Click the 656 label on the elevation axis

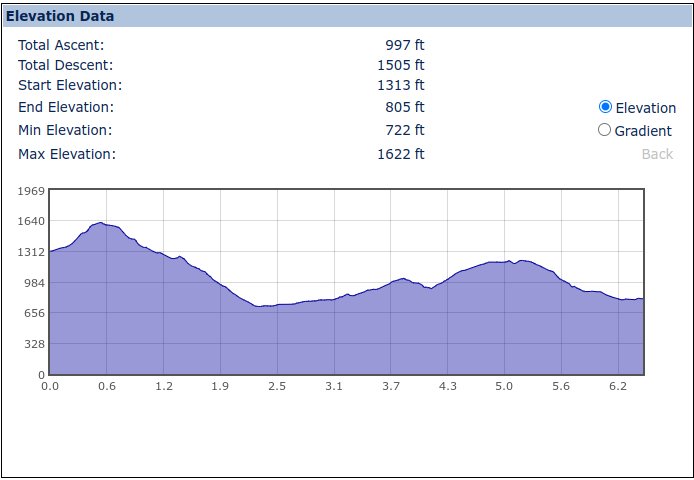click(35, 313)
